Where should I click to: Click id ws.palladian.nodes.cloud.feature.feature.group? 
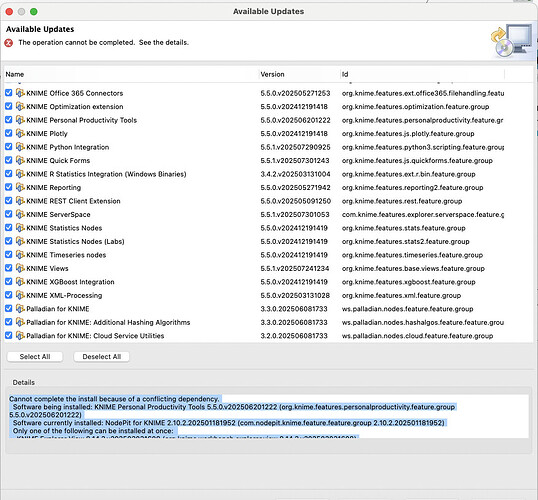coord(417,336)
